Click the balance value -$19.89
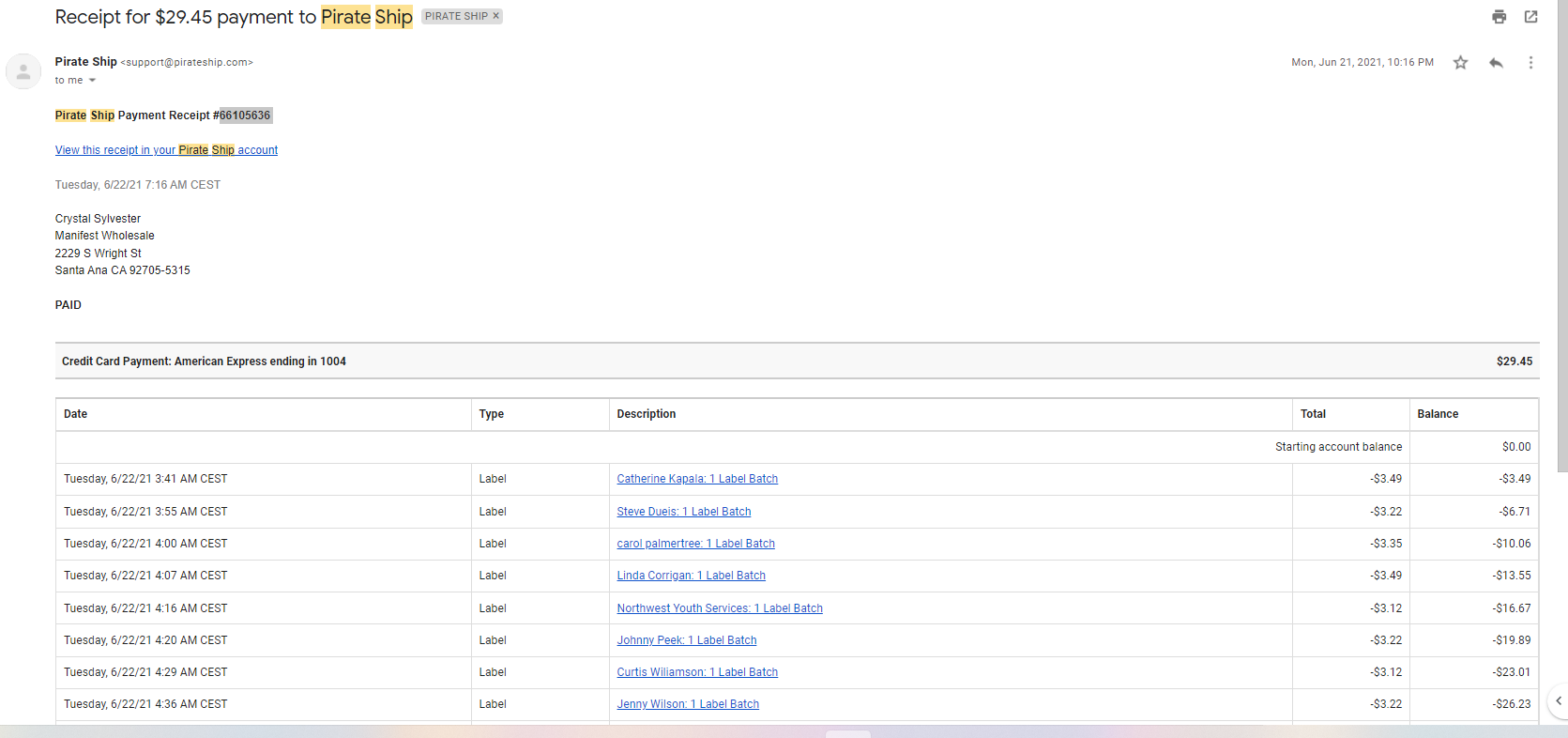The width and height of the screenshot is (1568, 738). pyautogui.click(x=1512, y=640)
